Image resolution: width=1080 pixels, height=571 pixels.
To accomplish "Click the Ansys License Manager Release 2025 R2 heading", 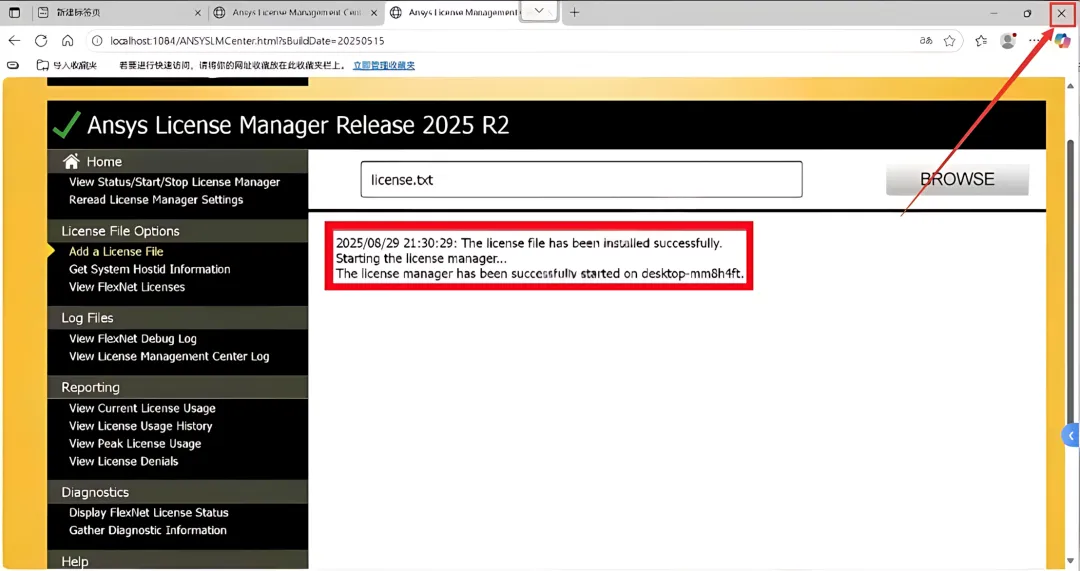I will click(x=298, y=125).
